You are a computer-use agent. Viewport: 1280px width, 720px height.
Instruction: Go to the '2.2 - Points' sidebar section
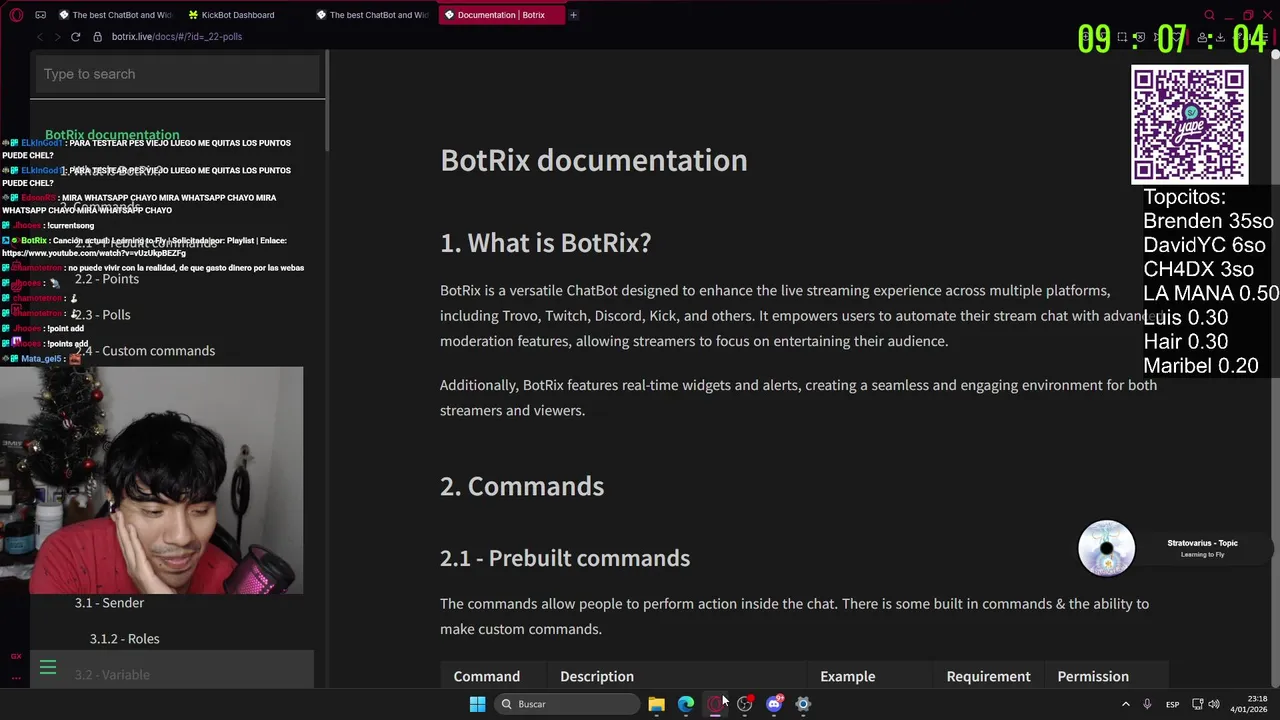point(106,279)
